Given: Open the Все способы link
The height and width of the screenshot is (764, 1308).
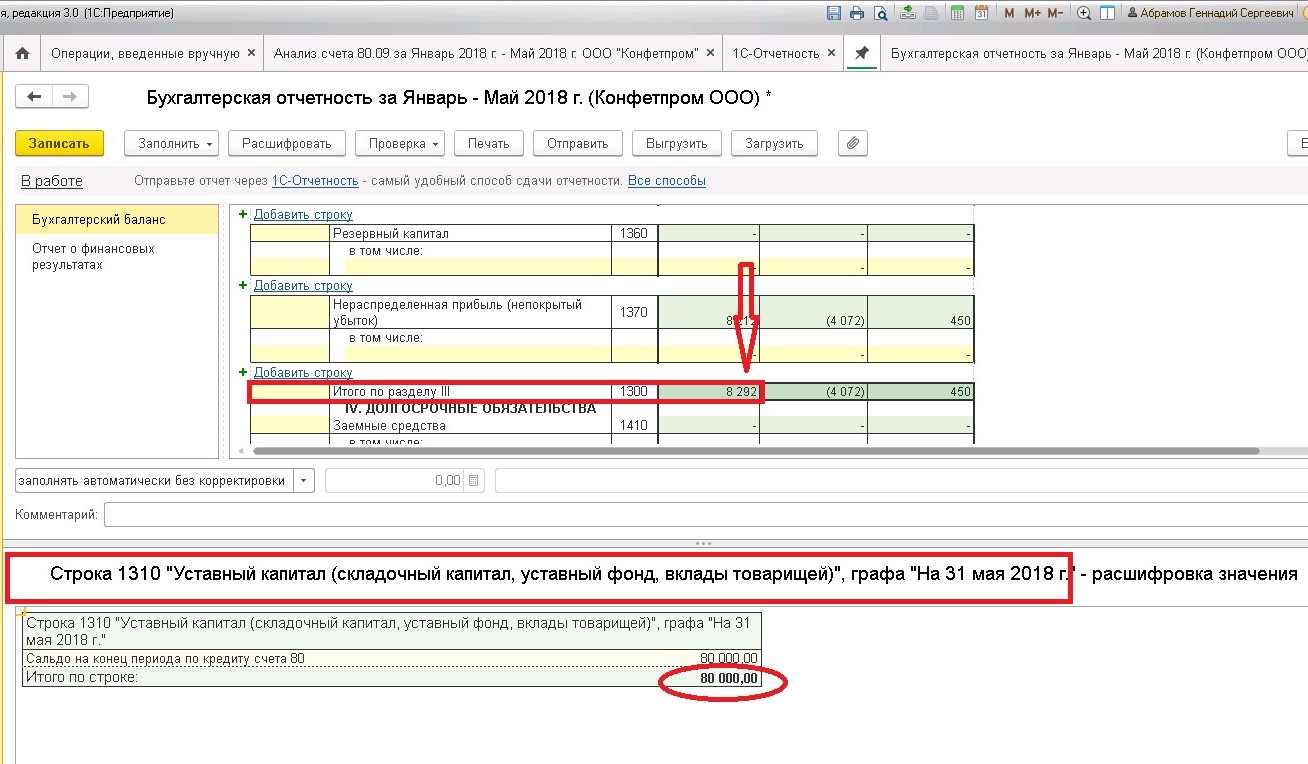Looking at the screenshot, I should tap(666, 181).
